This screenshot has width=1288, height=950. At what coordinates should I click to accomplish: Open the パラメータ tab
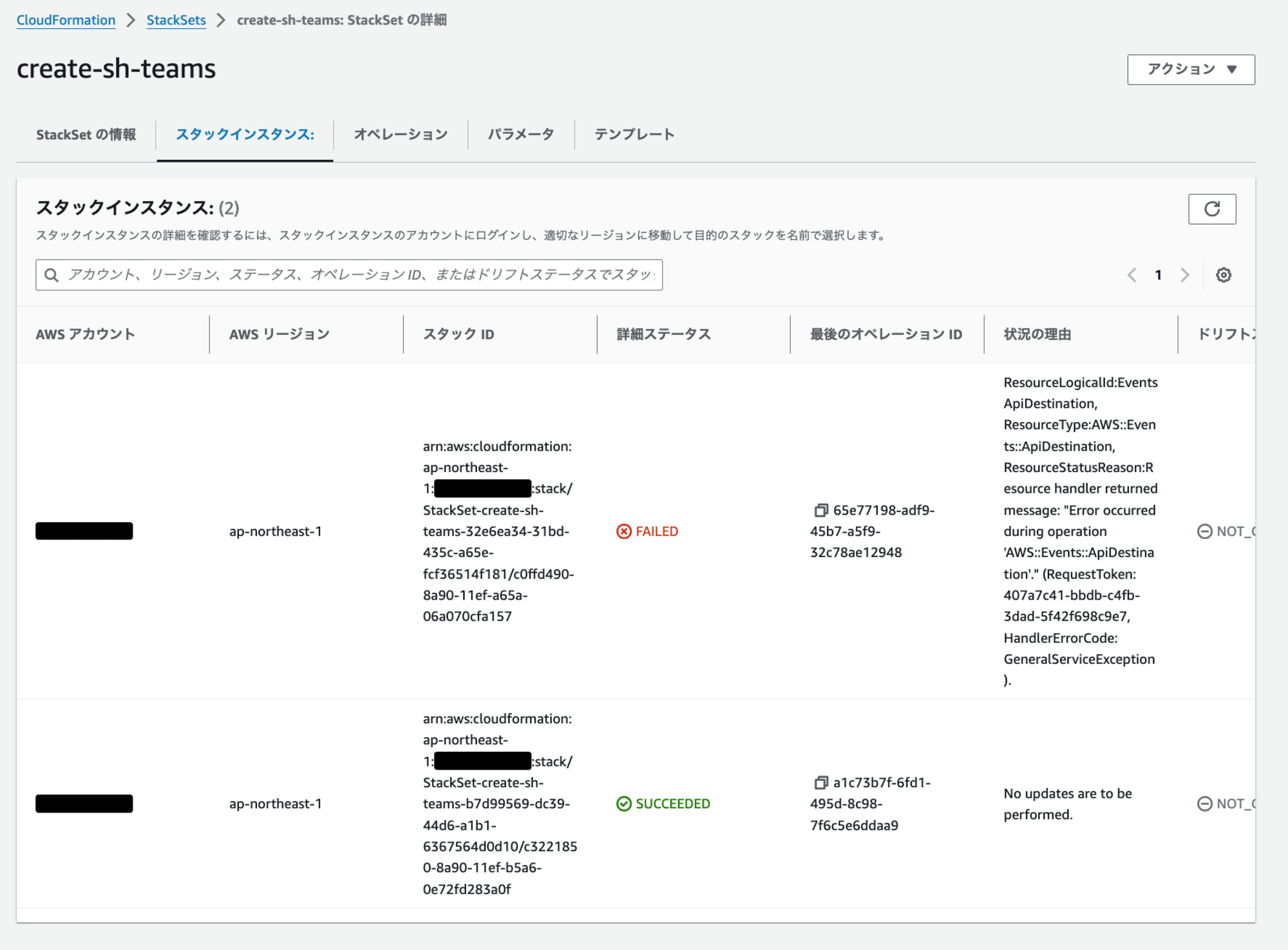click(520, 135)
